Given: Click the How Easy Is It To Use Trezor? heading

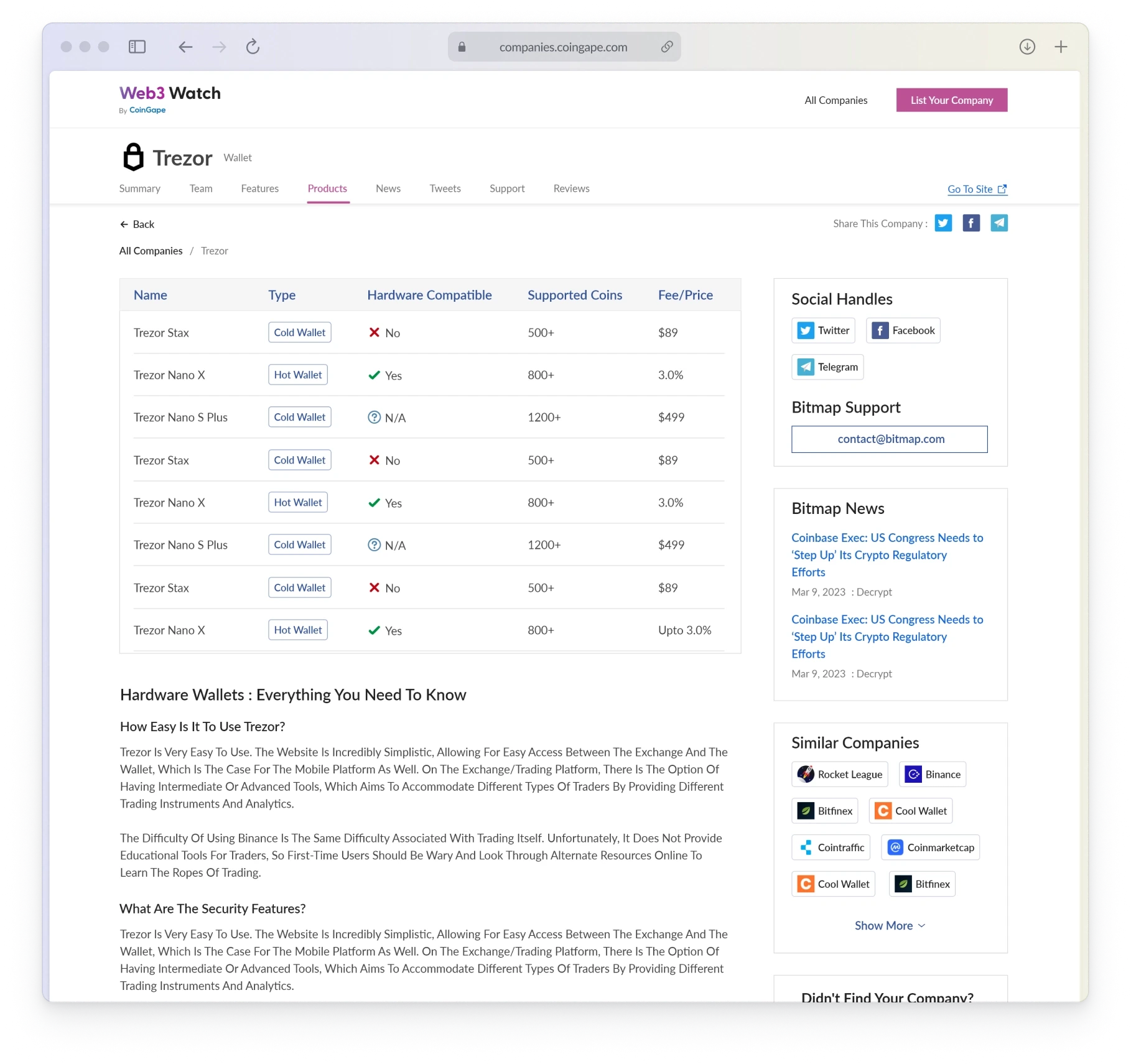Looking at the screenshot, I should (203, 727).
